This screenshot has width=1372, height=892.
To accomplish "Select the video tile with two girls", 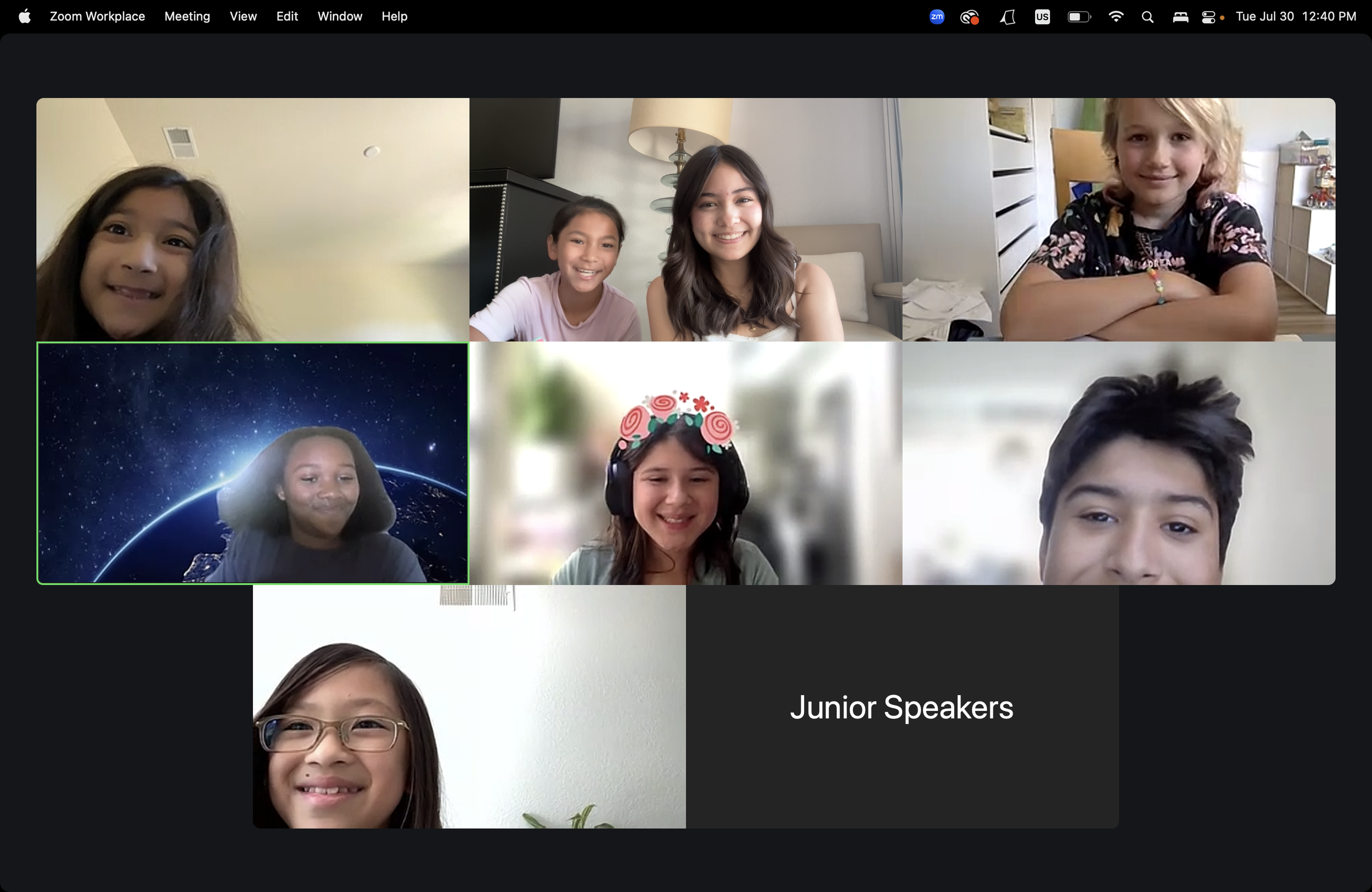I will 685,219.
